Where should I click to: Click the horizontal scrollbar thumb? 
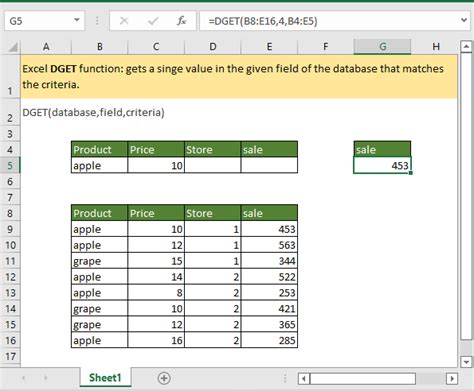point(363,378)
